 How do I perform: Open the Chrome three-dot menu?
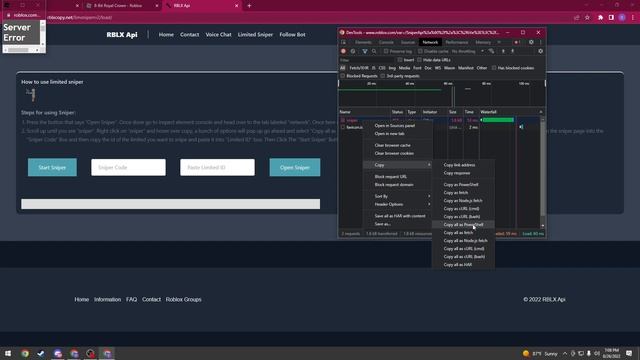[633, 18]
